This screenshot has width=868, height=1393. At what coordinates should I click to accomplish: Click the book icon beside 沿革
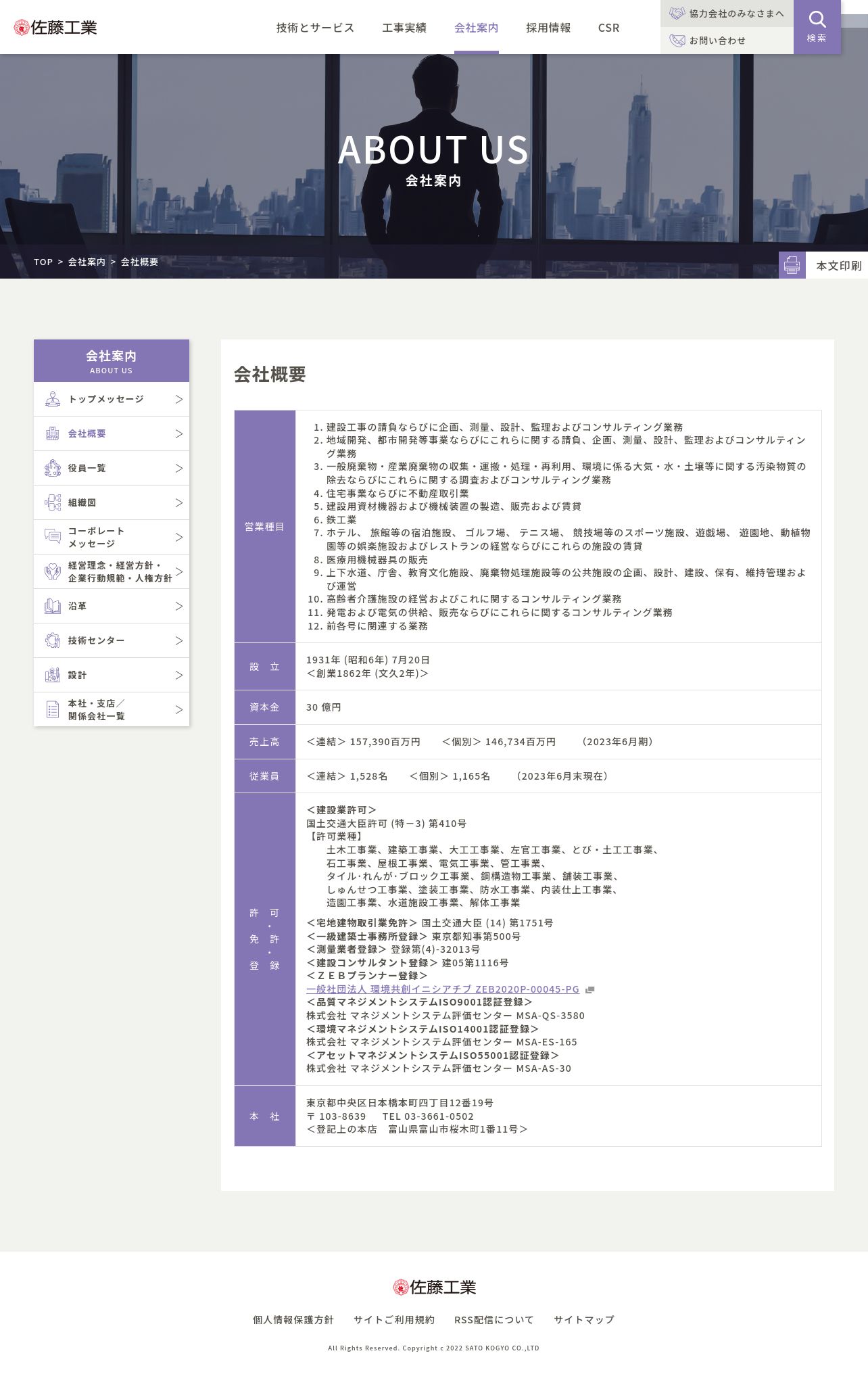tap(53, 606)
